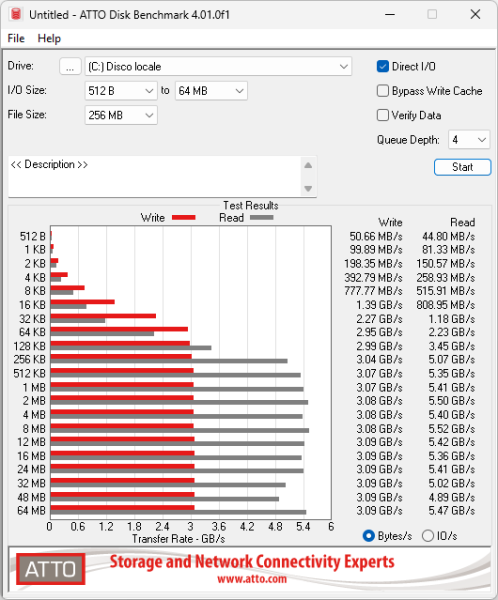498x600 pixels.
Task: Enable the Verify Data checkbox
Action: coord(383,115)
